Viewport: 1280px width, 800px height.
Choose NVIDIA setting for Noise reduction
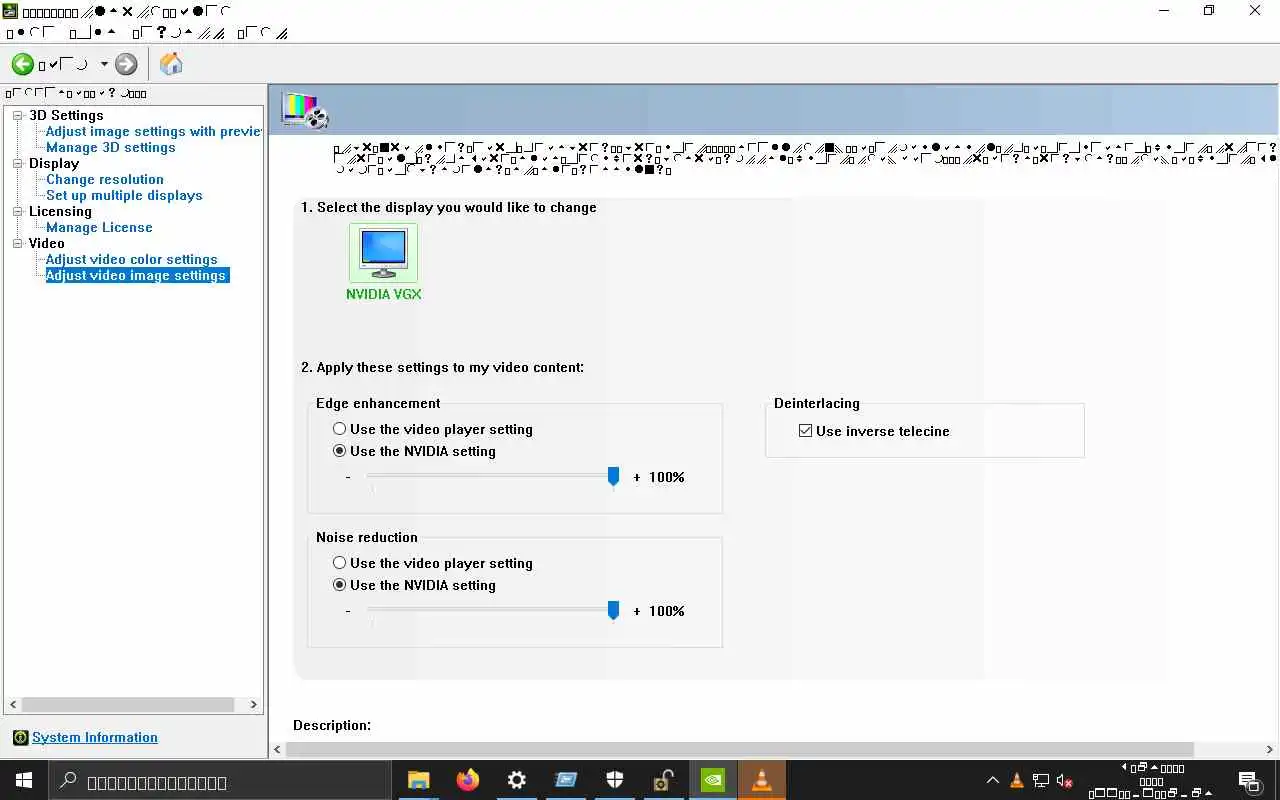click(x=340, y=585)
